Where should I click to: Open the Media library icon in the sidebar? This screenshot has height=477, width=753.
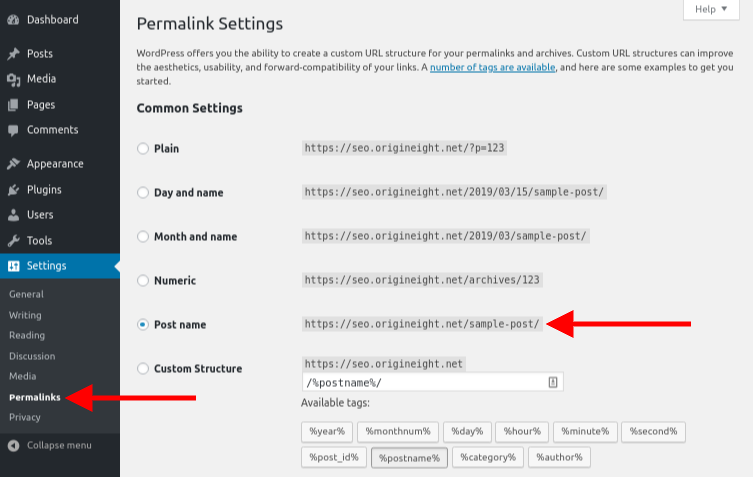click(x=13, y=79)
